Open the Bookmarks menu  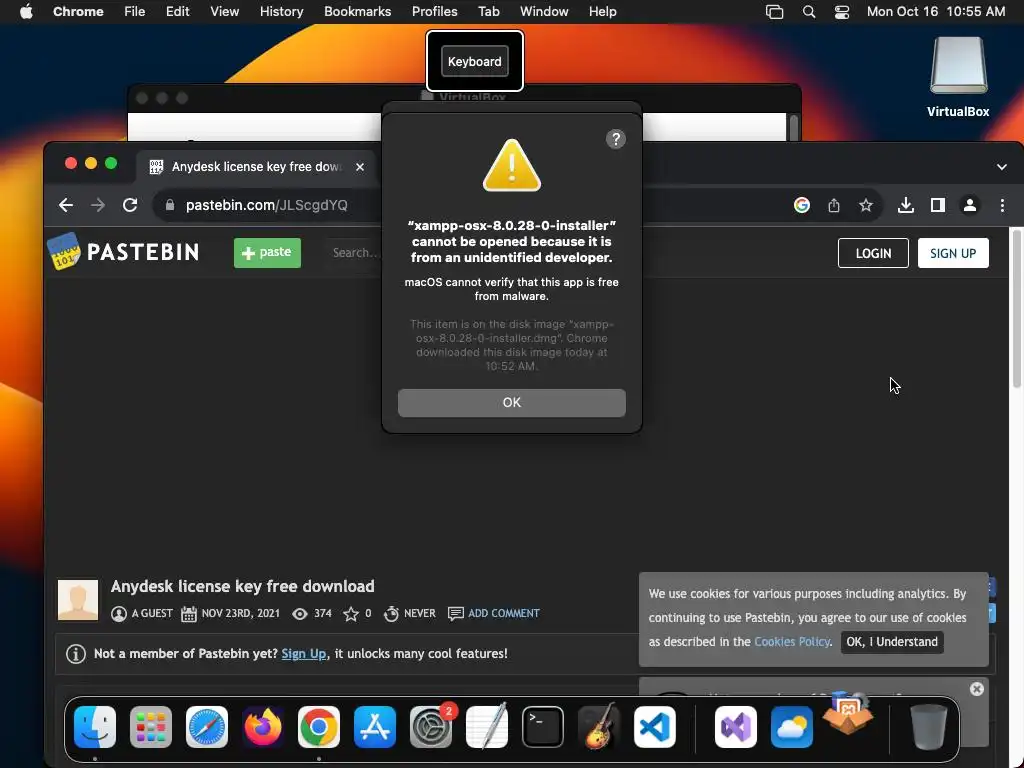357,12
